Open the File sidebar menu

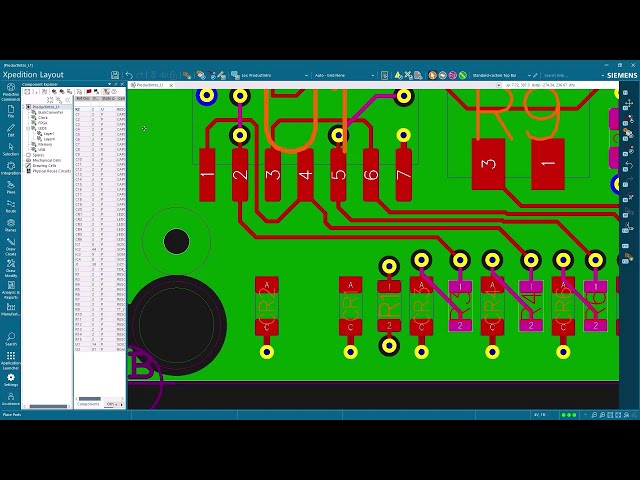[x=11, y=111]
